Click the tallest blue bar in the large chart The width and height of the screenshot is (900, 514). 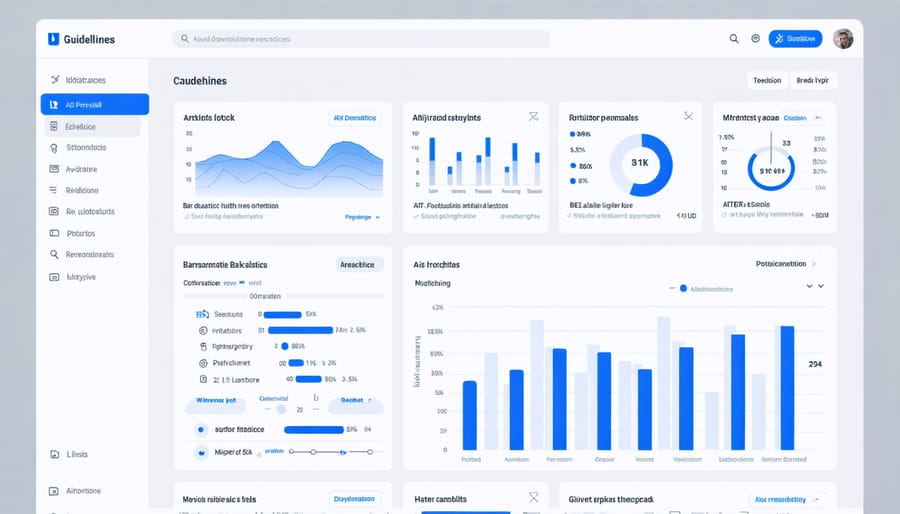coord(787,388)
